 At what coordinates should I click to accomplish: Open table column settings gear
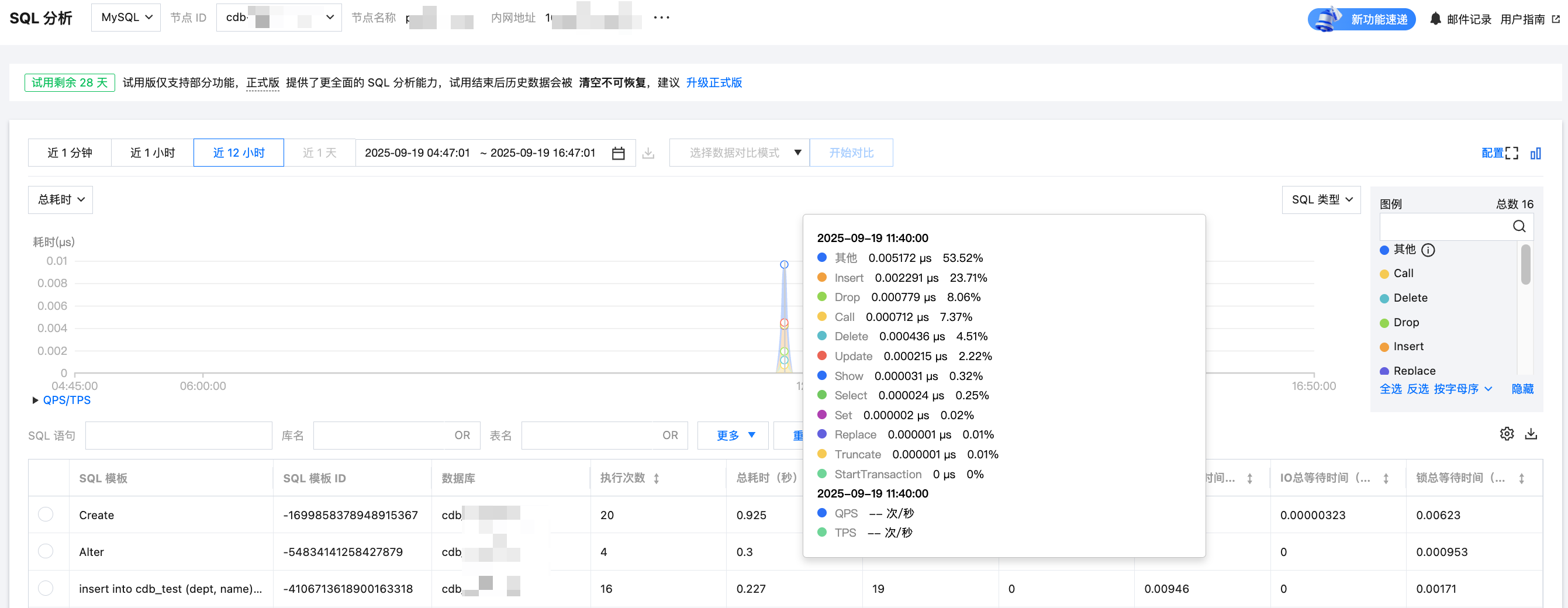pos(1507,434)
